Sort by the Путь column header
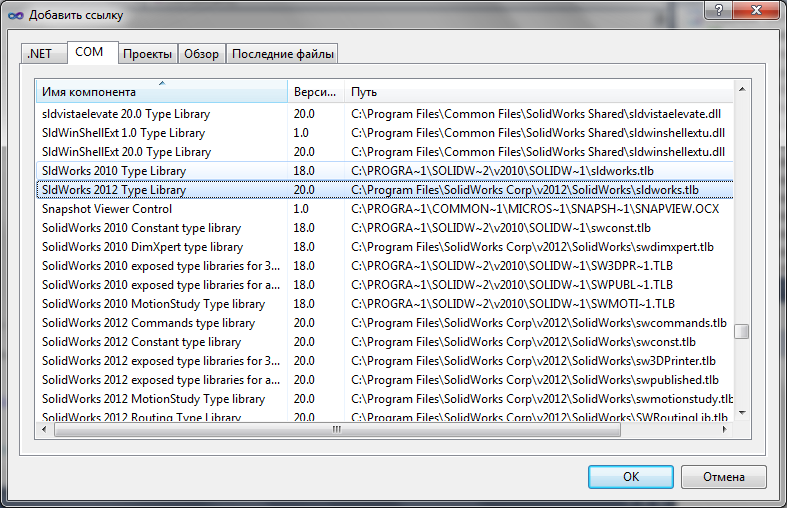 (539, 92)
